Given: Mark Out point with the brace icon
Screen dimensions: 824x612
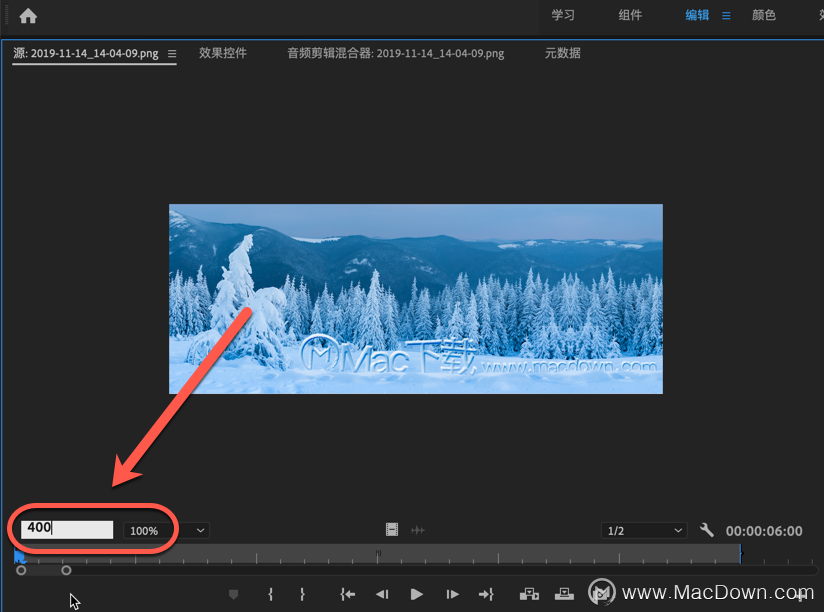Looking at the screenshot, I should (302, 594).
